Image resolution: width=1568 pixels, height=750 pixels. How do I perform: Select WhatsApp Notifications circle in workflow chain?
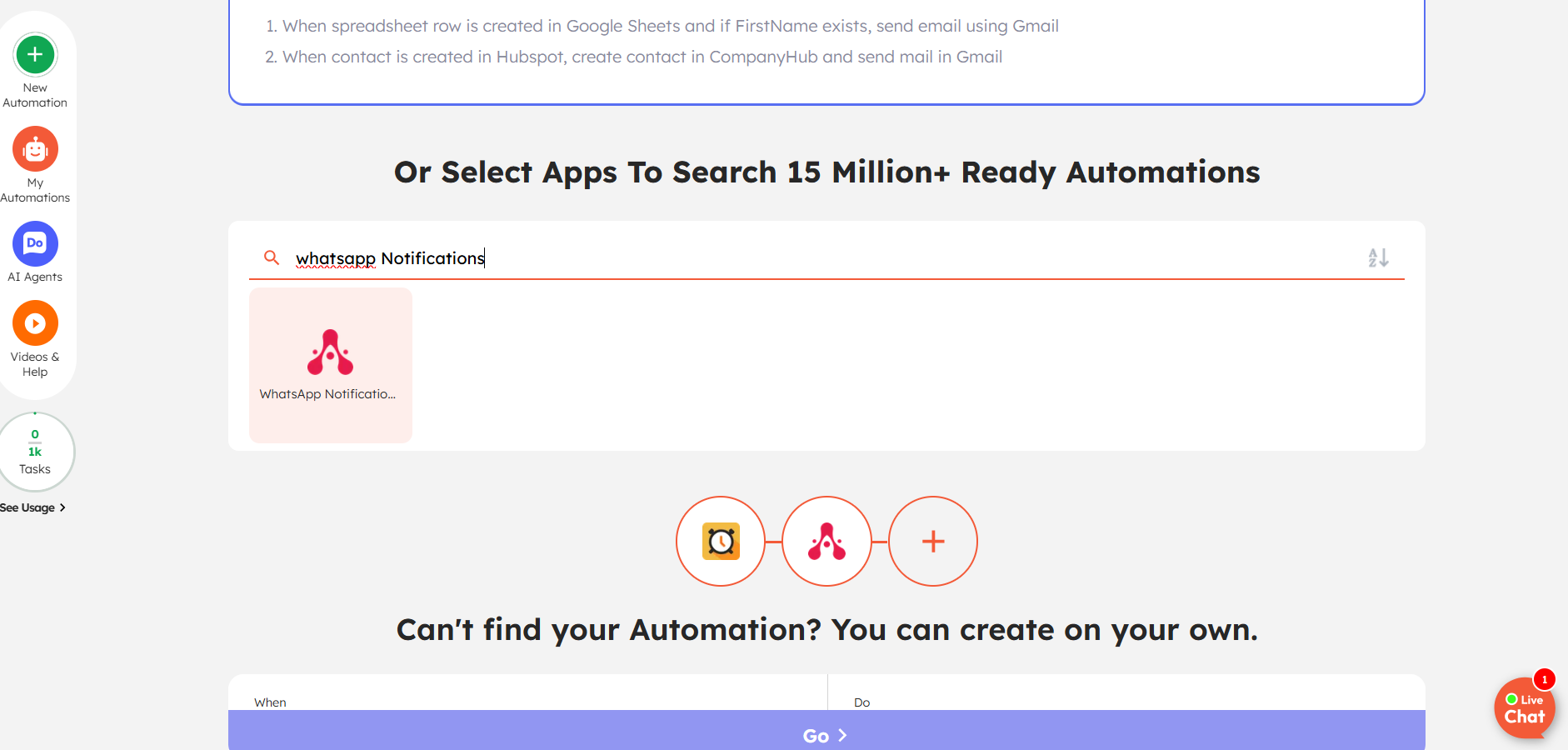[826, 542]
